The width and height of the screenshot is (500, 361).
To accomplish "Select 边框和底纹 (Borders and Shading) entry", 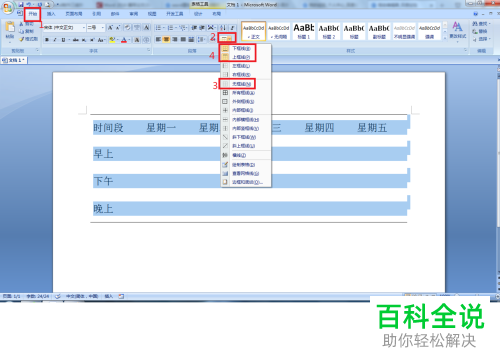I will (x=246, y=182).
